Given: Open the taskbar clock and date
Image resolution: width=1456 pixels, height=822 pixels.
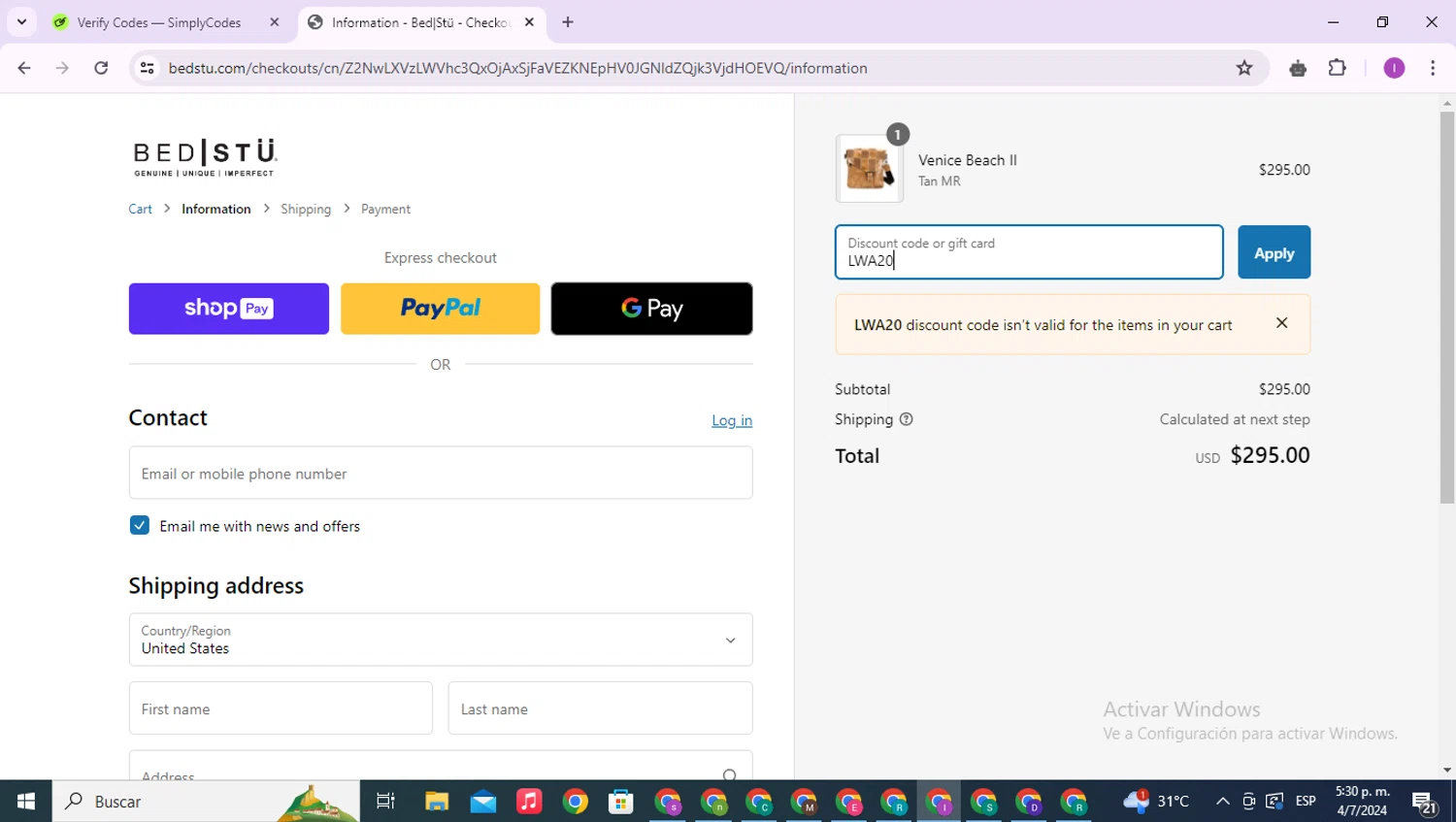Looking at the screenshot, I should point(1362,802).
